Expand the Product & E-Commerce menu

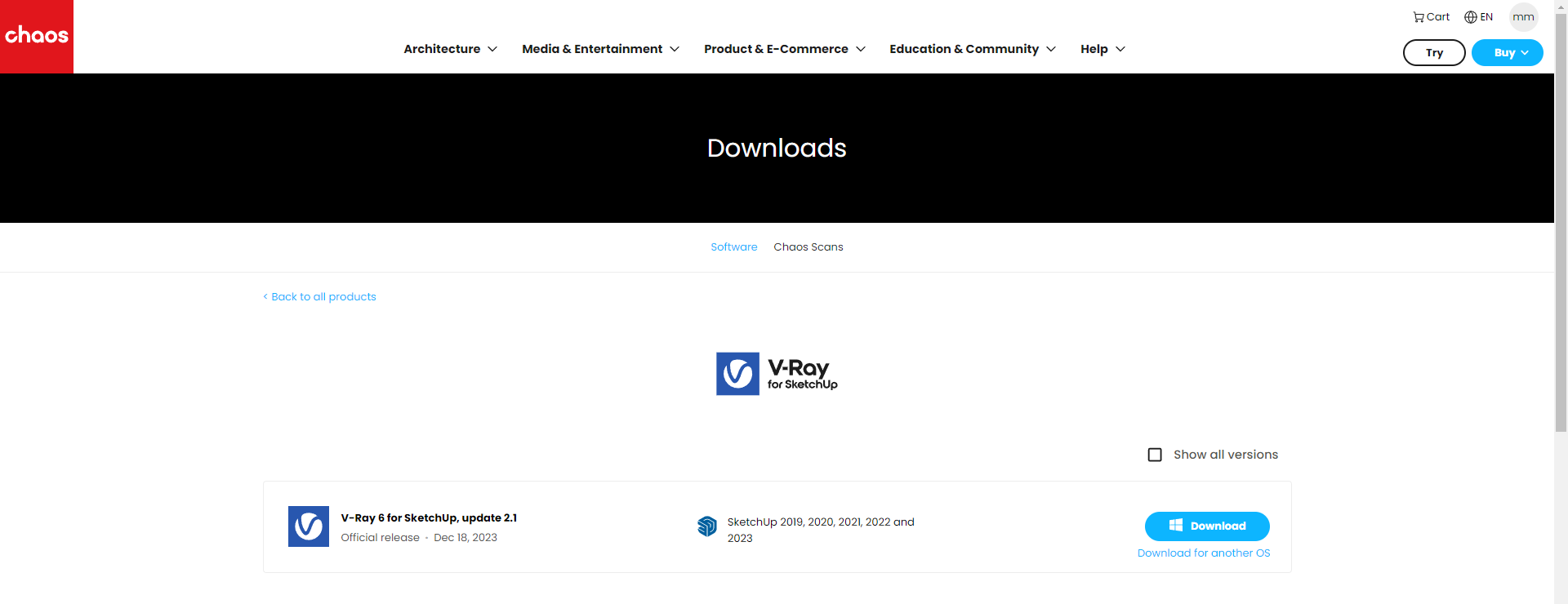coord(785,49)
